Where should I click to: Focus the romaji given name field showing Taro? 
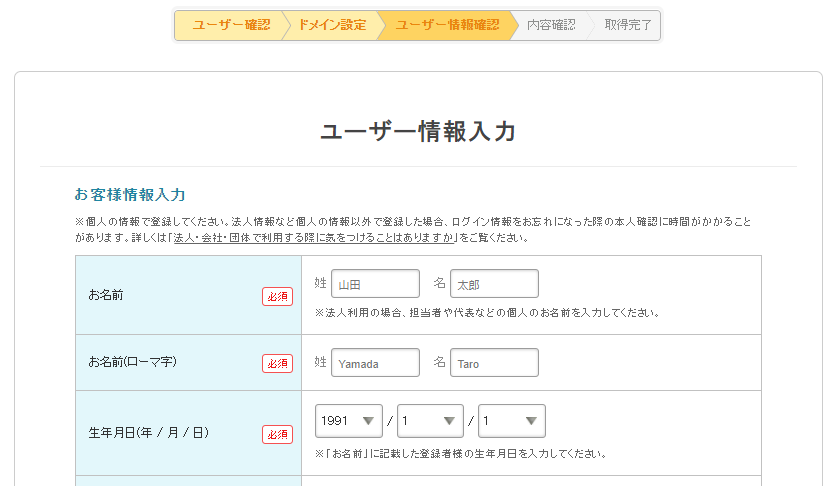[494, 363]
